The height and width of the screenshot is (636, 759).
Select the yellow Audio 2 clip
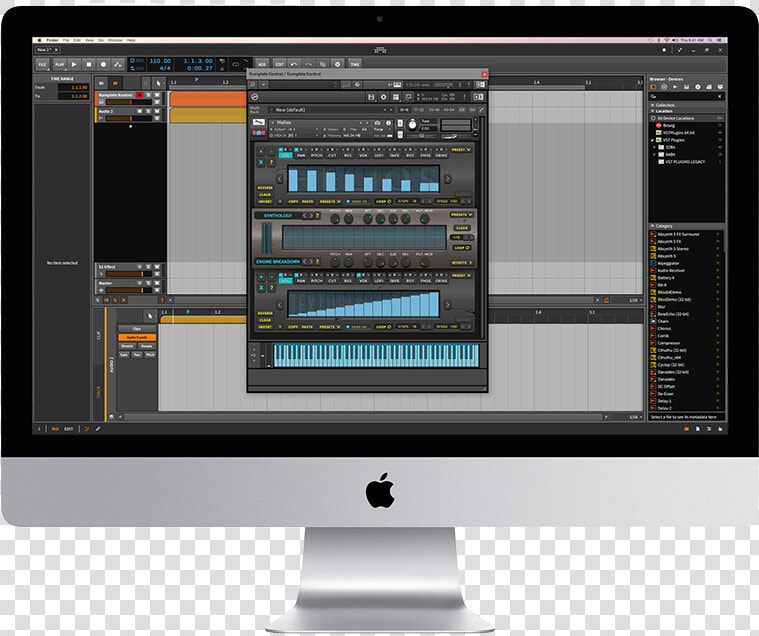point(208,115)
